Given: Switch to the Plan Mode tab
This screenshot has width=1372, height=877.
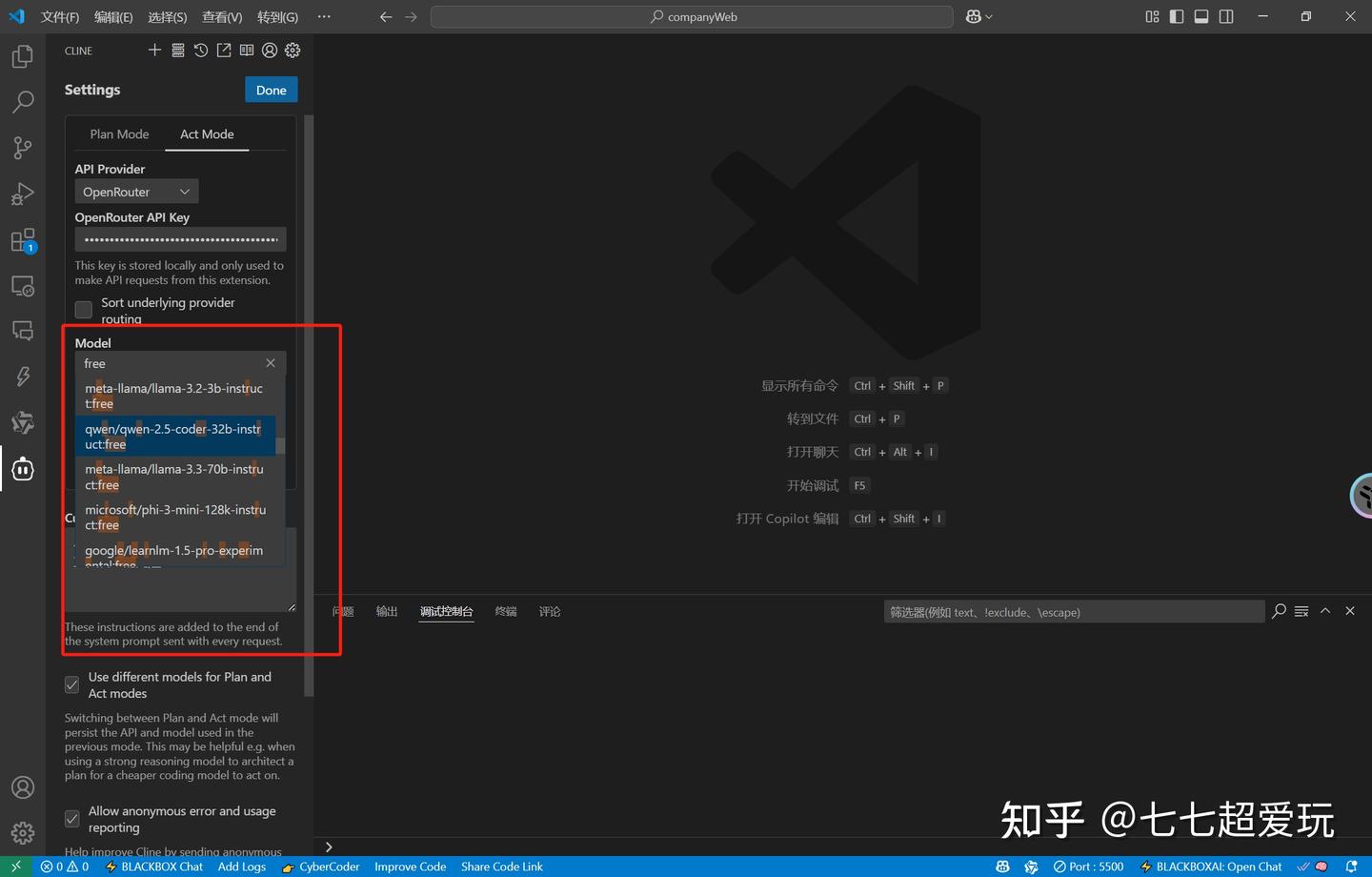Looking at the screenshot, I should [119, 133].
